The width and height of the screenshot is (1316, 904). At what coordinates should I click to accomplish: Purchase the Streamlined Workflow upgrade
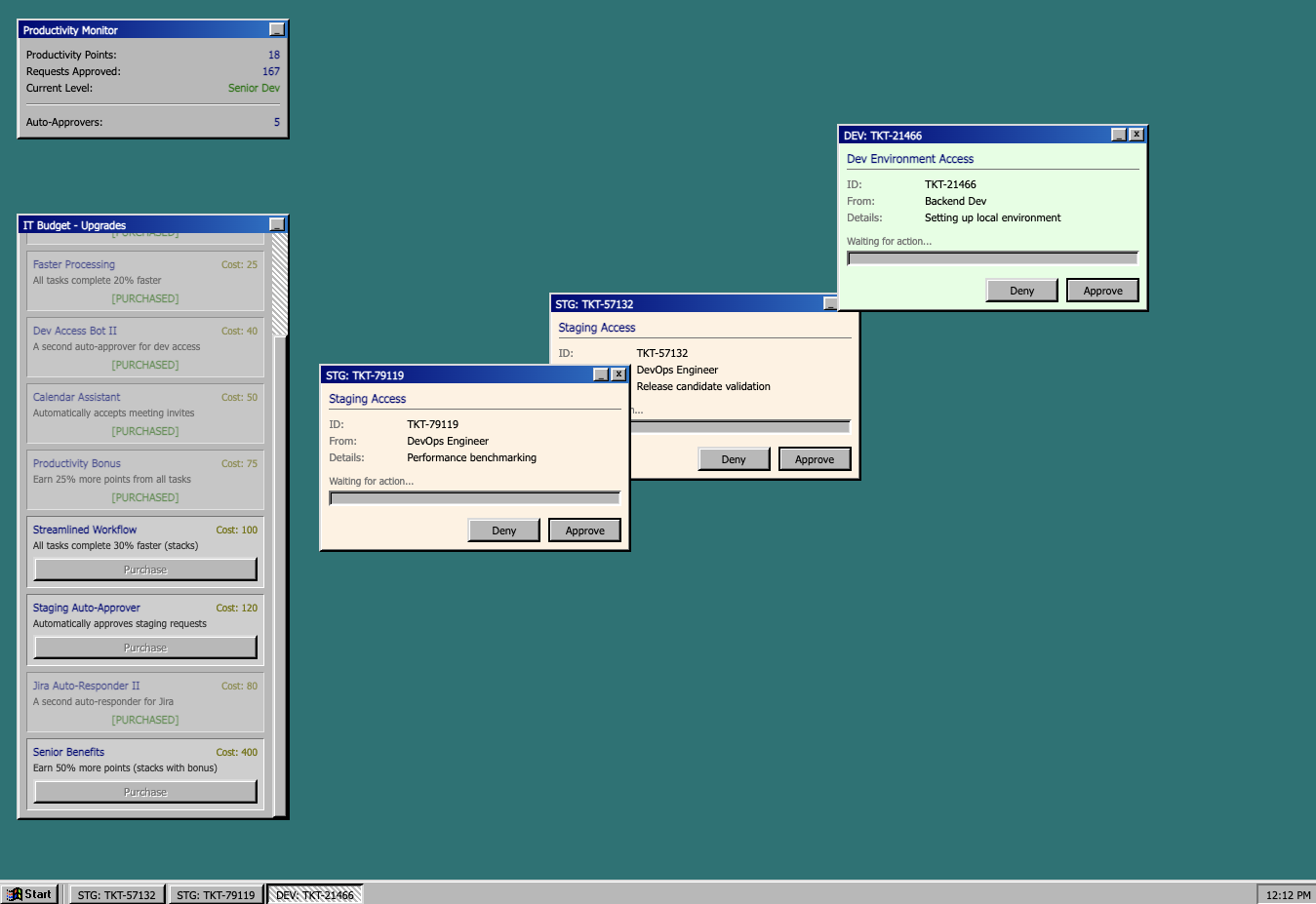(145, 570)
